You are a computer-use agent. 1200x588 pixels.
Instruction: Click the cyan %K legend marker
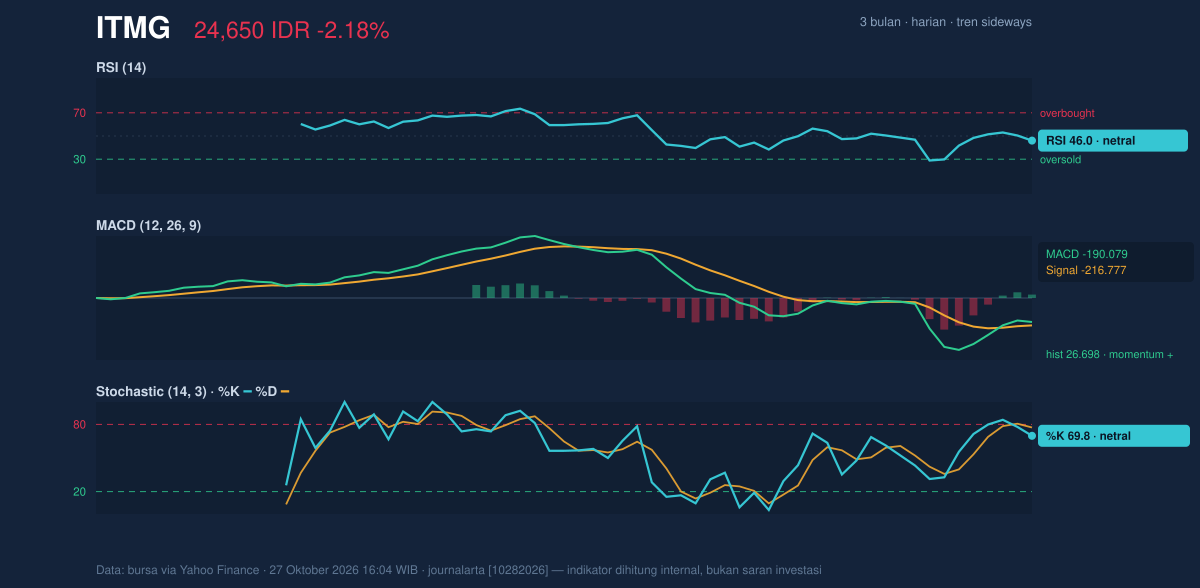click(x=248, y=391)
